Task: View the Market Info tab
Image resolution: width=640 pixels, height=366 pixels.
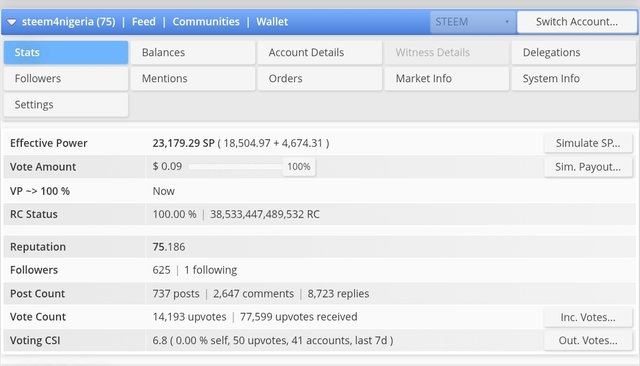Action: [447, 79]
